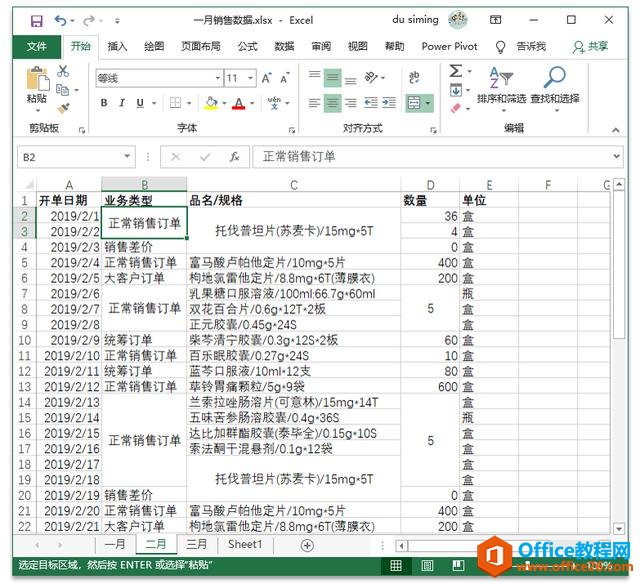Image resolution: width=640 pixels, height=584 pixels.
Task: Open Sort and Filter 排序和筛选
Action: click(x=502, y=89)
